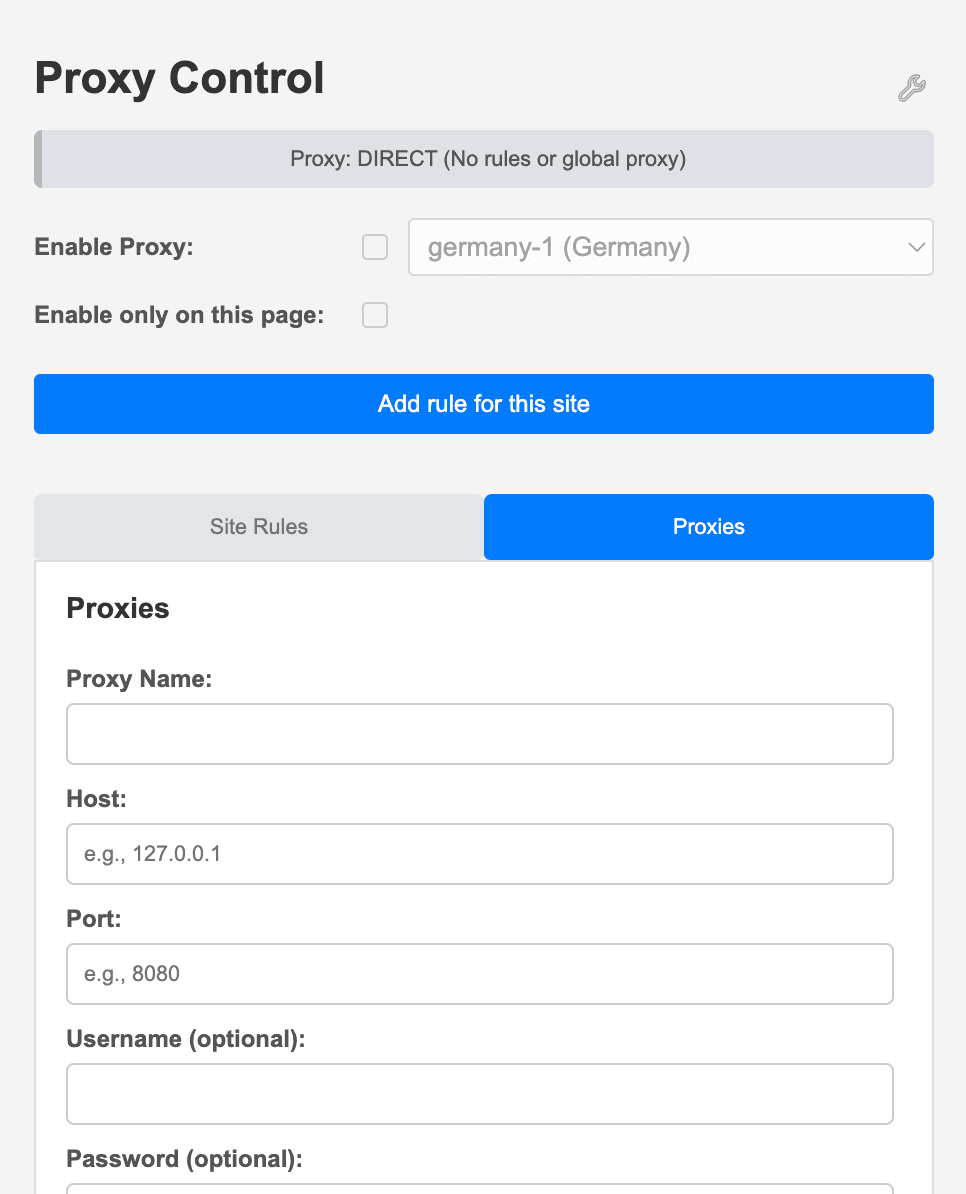The height and width of the screenshot is (1194, 966).
Task: Click the Proxy Control heading
Action: [x=180, y=78]
